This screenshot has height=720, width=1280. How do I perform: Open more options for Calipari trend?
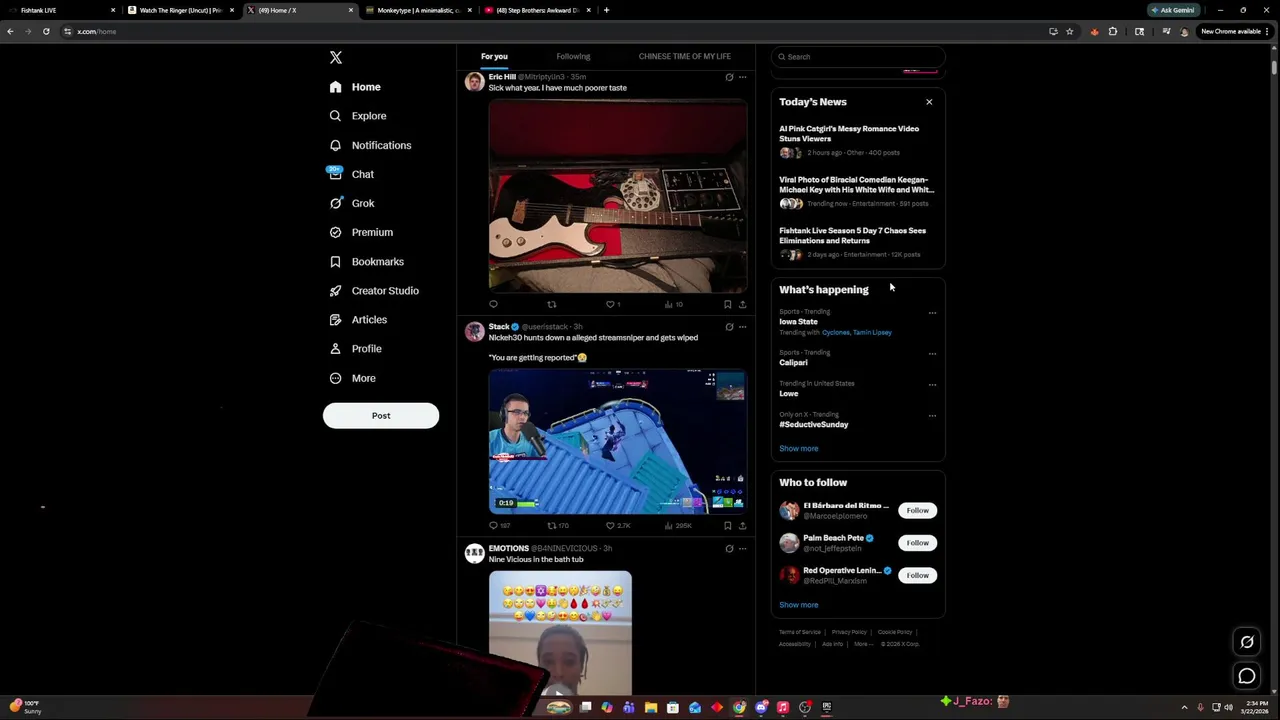(932, 354)
